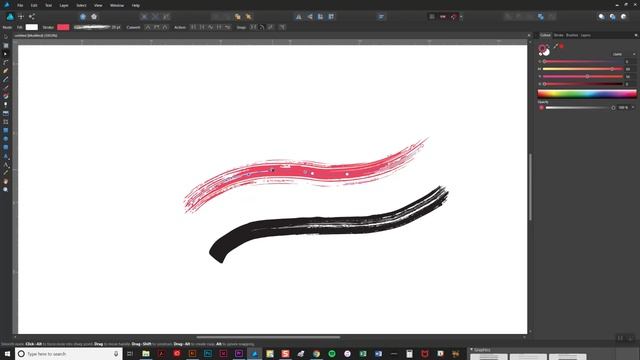Toggle the snapping magnet icon
Image resolution: width=640 pixels, height=360 pixels.
click(x=454, y=17)
